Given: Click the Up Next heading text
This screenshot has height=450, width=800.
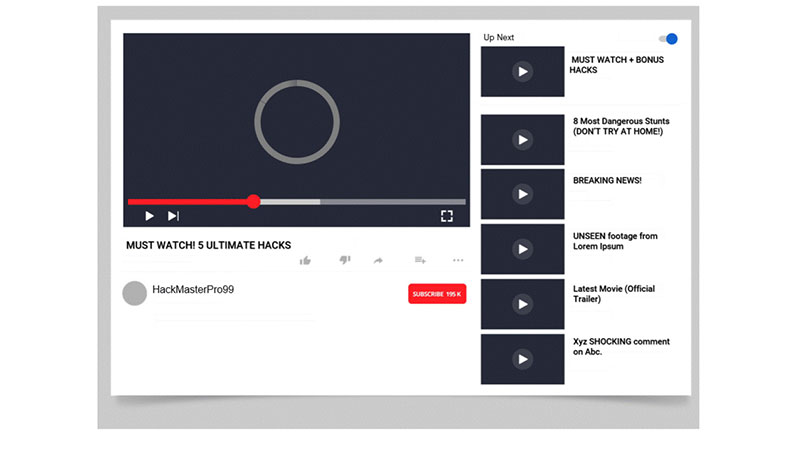Looking at the screenshot, I should tap(498, 37).
